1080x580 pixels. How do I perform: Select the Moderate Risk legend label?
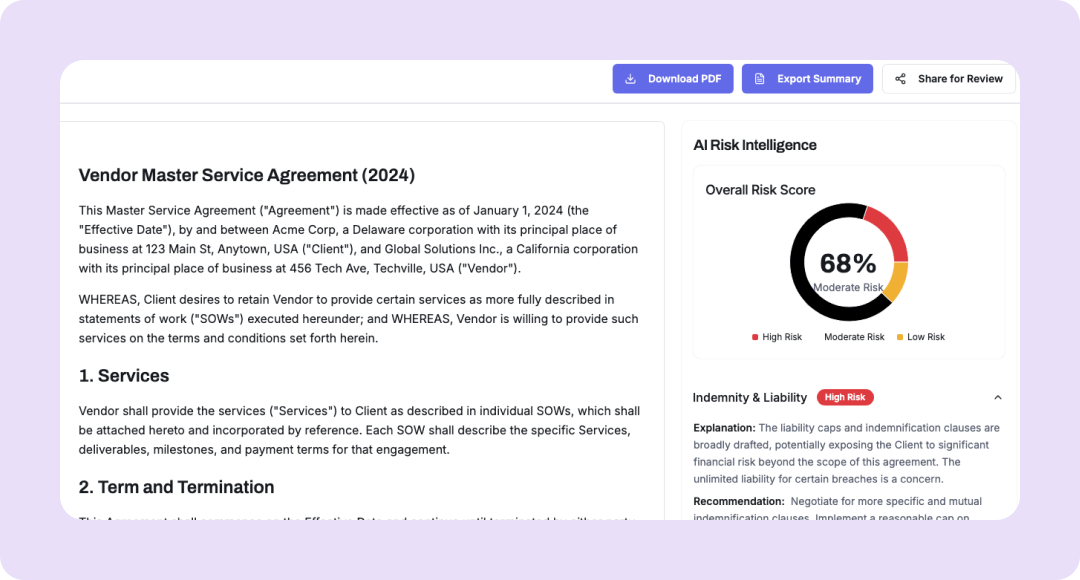click(854, 337)
